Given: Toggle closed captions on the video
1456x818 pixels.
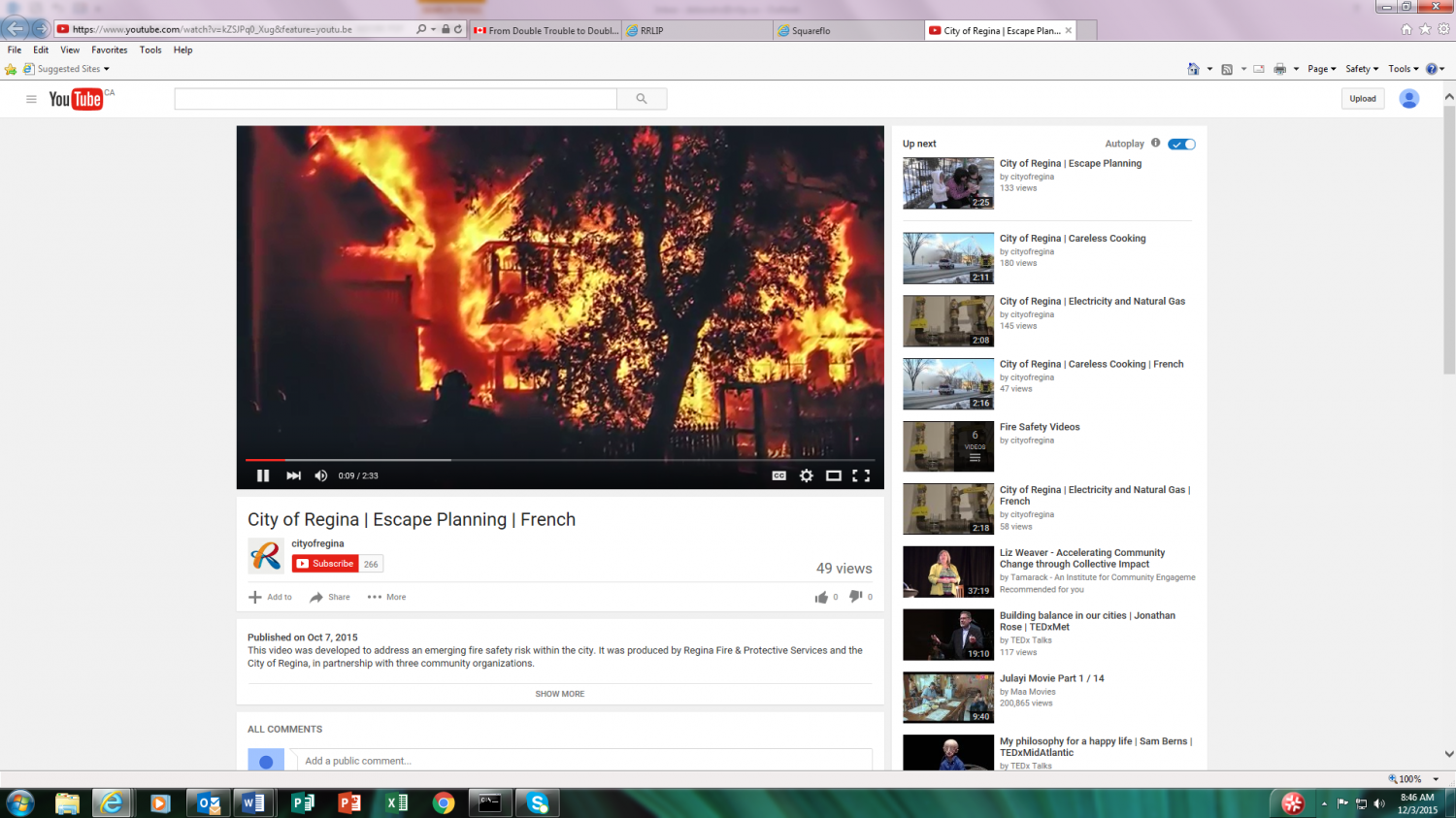Looking at the screenshot, I should click(778, 475).
